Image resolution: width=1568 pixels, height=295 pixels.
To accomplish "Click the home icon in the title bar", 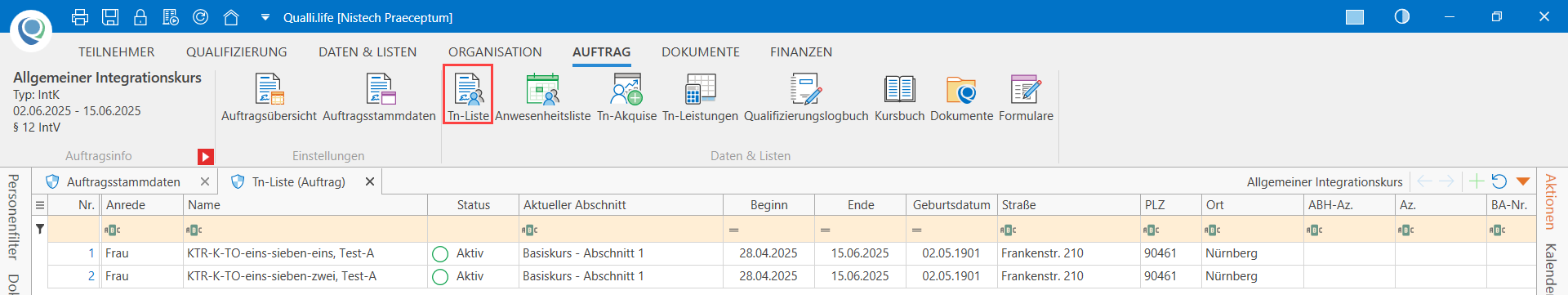I will click(x=231, y=16).
